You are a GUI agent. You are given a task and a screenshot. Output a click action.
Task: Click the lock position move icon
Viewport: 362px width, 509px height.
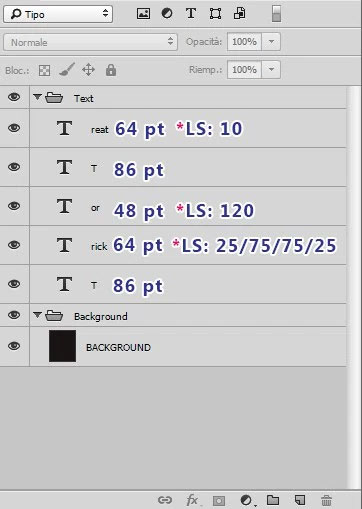[x=88, y=70]
